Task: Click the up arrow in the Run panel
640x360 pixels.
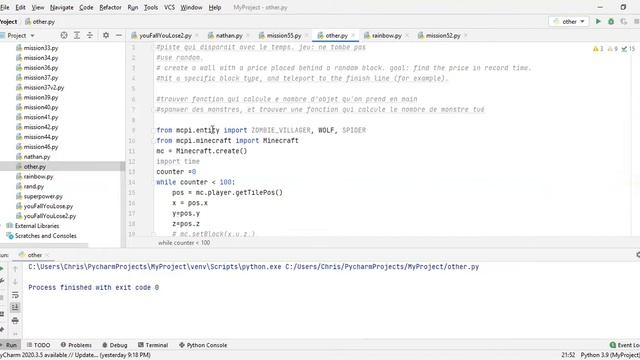Action: [x=15, y=269]
